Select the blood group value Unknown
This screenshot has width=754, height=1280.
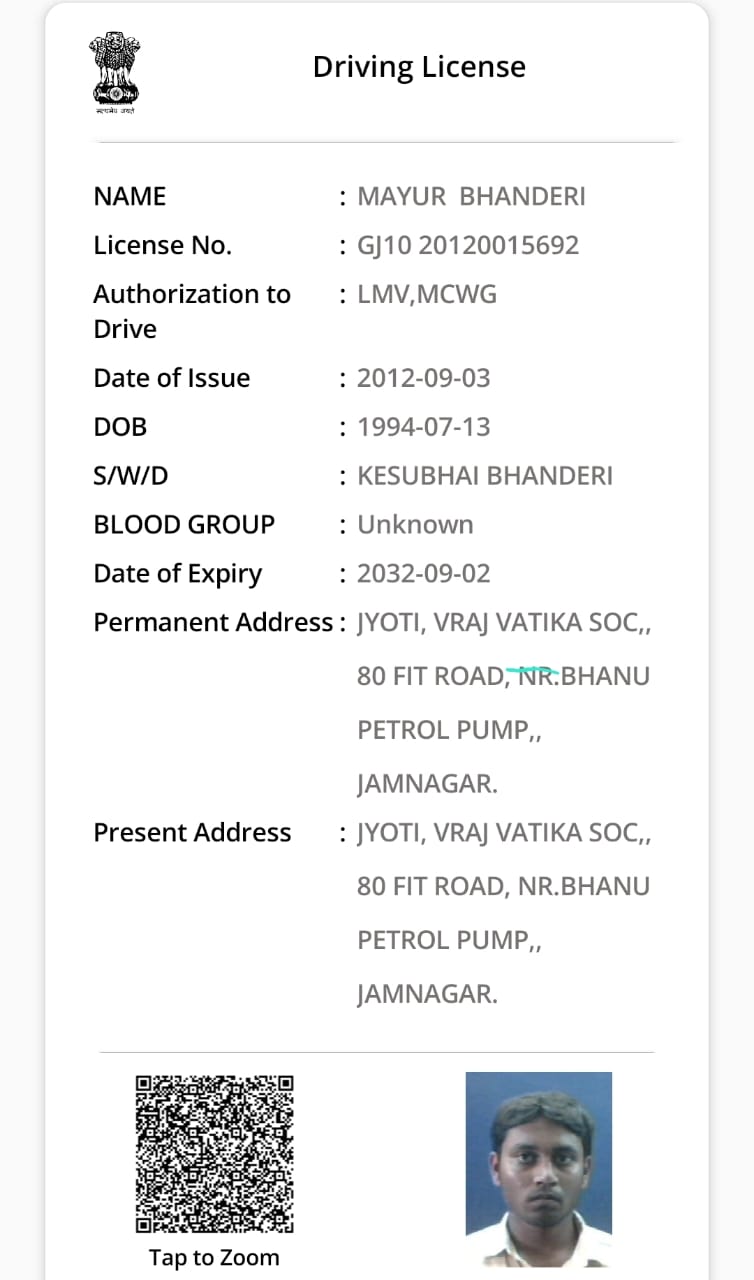(415, 525)
